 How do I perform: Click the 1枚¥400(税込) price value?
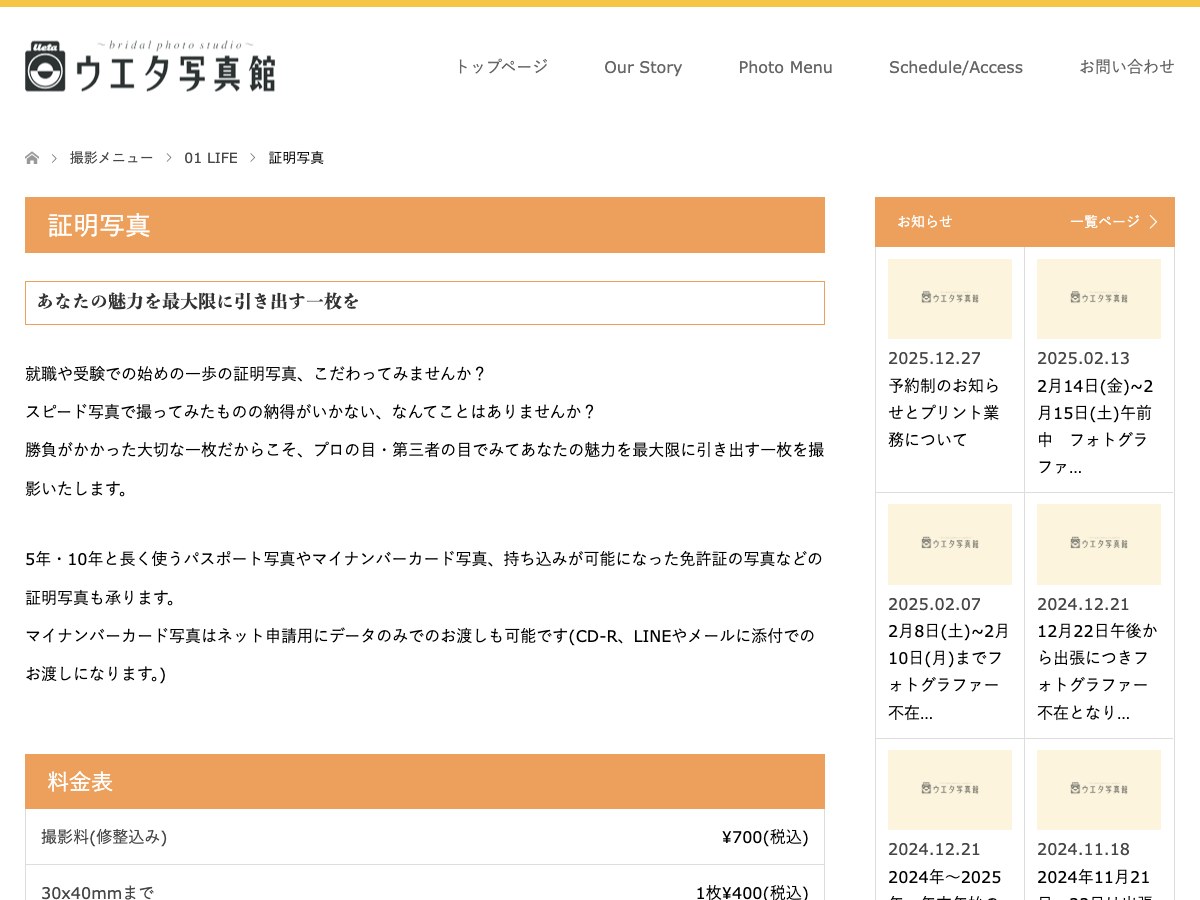click(x=752, y=891)
